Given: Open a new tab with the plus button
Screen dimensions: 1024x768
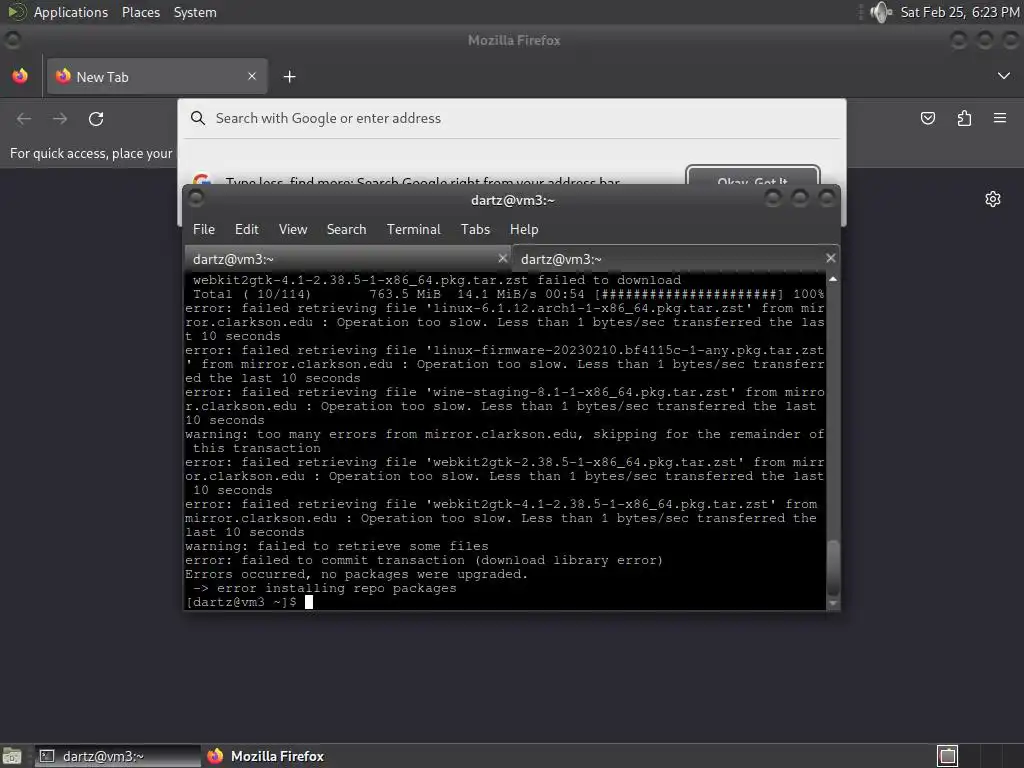Looking at the screenshot, I should [289, 77].
